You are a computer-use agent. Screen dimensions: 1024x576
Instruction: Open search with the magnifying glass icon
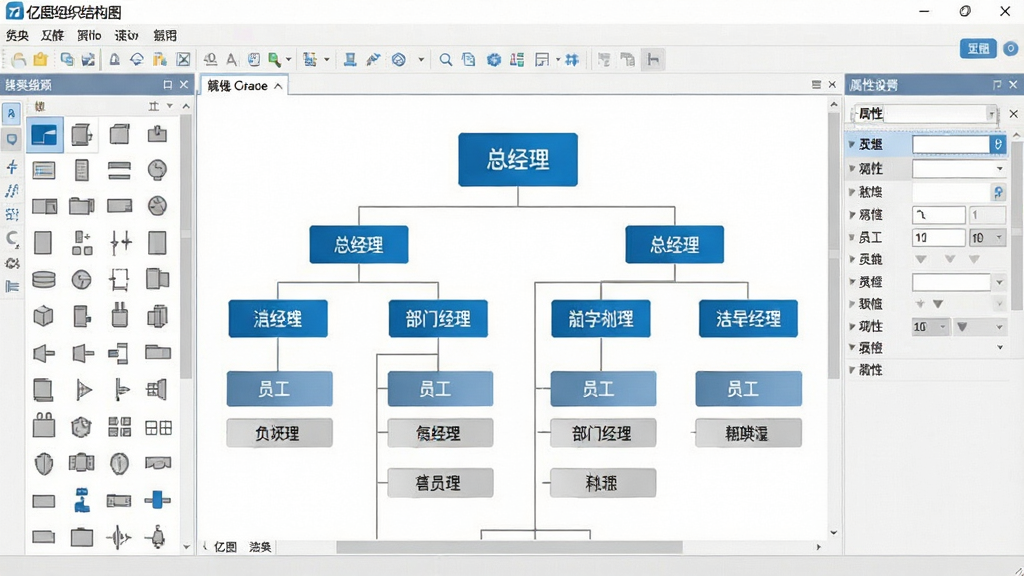[445, 59]
